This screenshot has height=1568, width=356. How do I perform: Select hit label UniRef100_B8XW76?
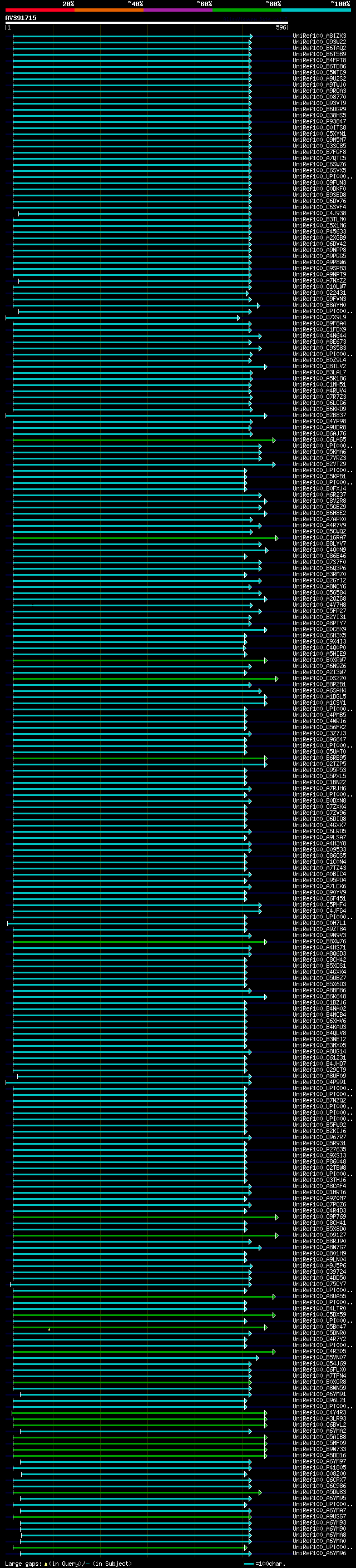319,941
